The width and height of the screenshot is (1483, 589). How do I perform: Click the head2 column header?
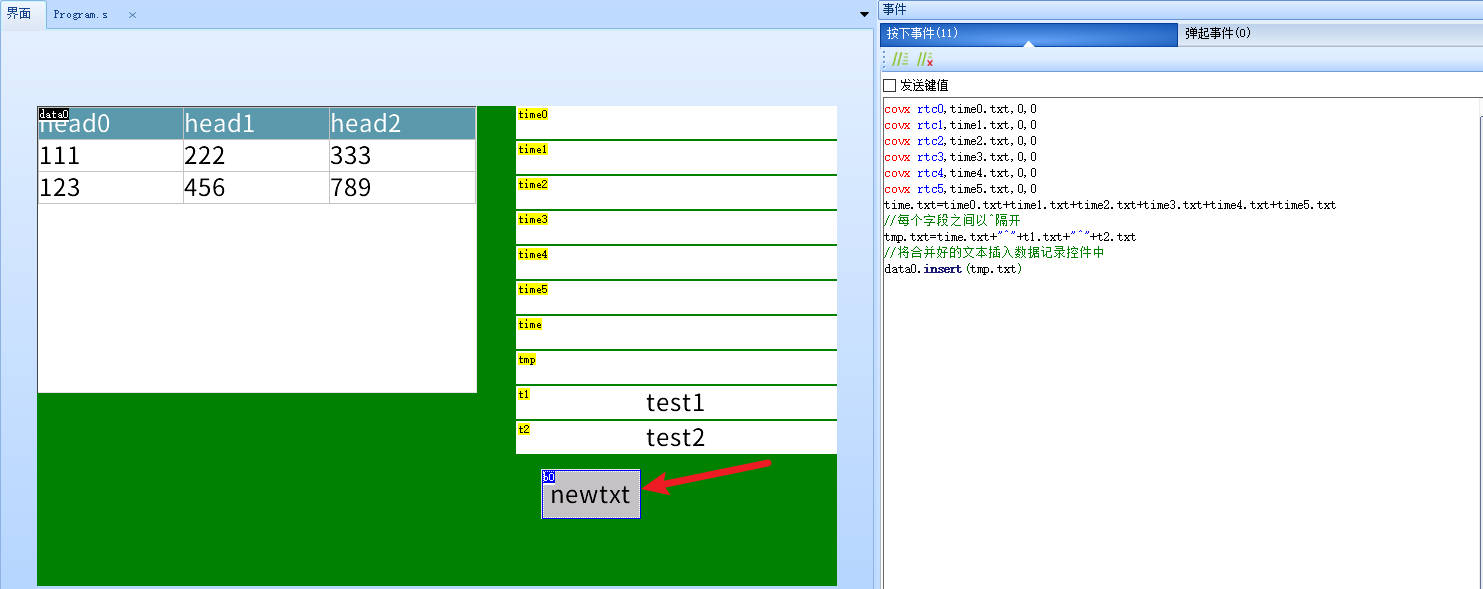[x=401, y=123]
